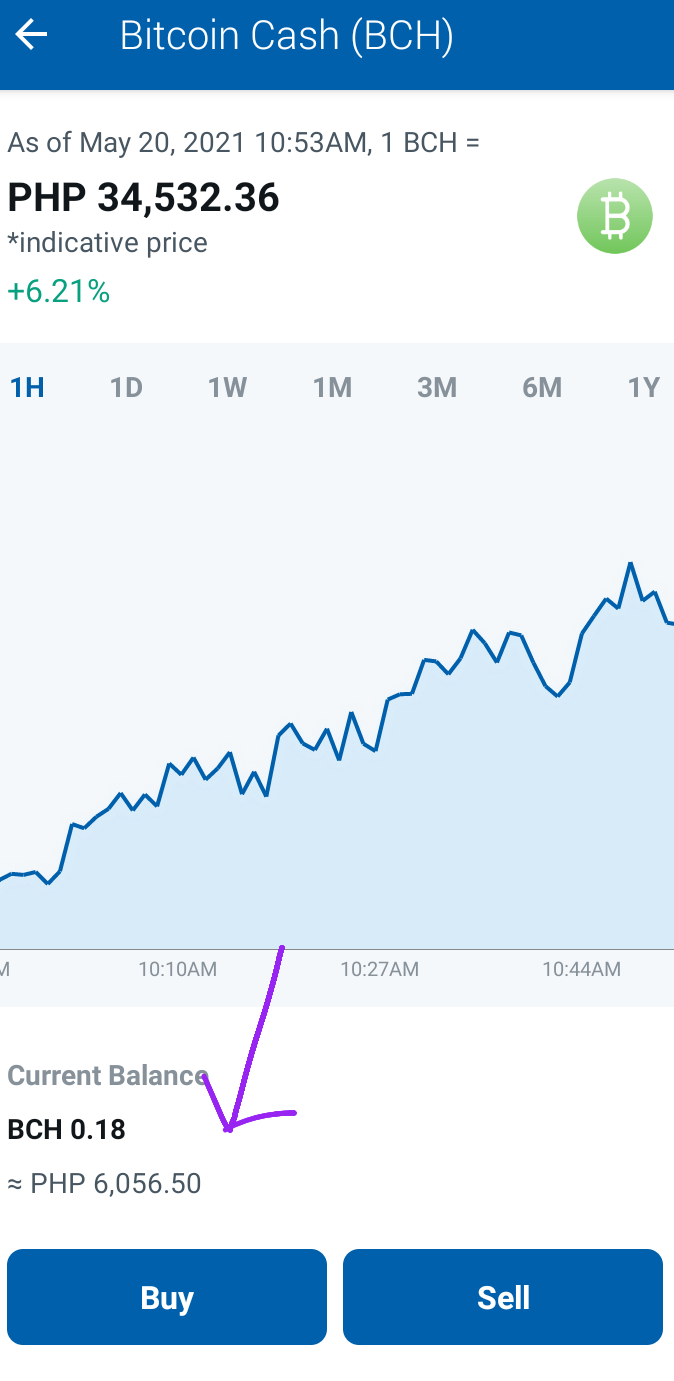Open the Buy BCH screen
674x1381 pixels.
click(167, 1297)
